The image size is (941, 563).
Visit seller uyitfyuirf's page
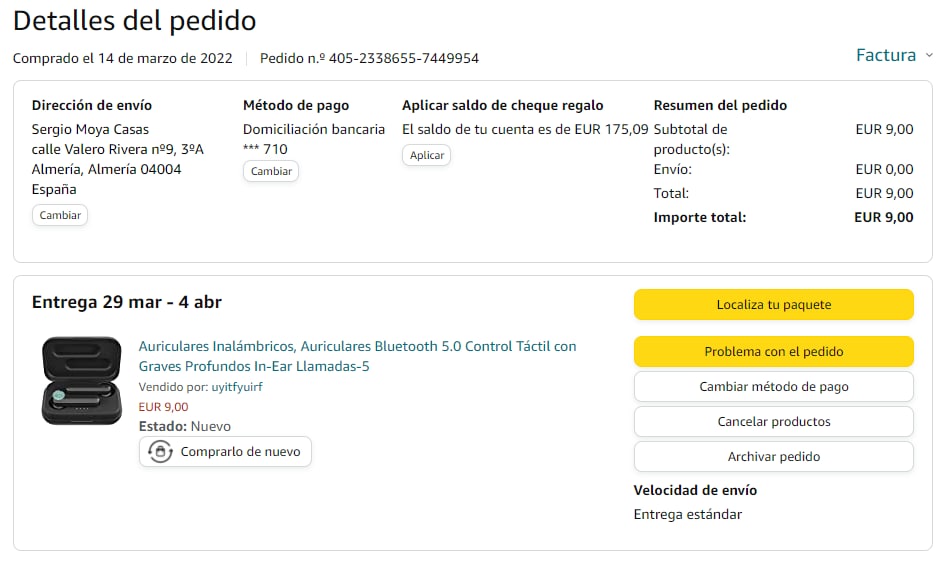point(237,387)
